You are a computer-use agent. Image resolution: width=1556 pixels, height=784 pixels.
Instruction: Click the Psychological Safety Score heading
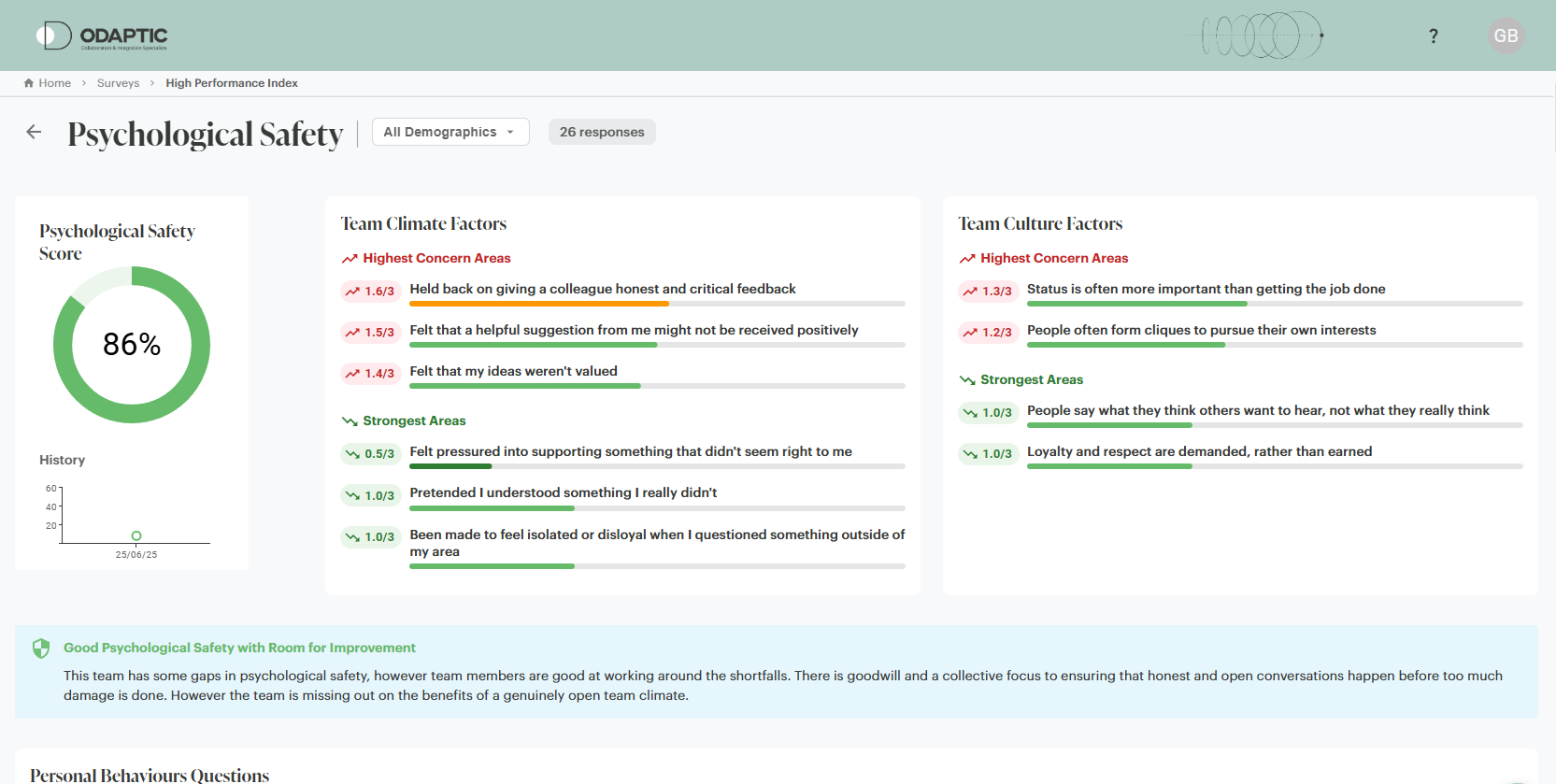click(x=117, y=242)
